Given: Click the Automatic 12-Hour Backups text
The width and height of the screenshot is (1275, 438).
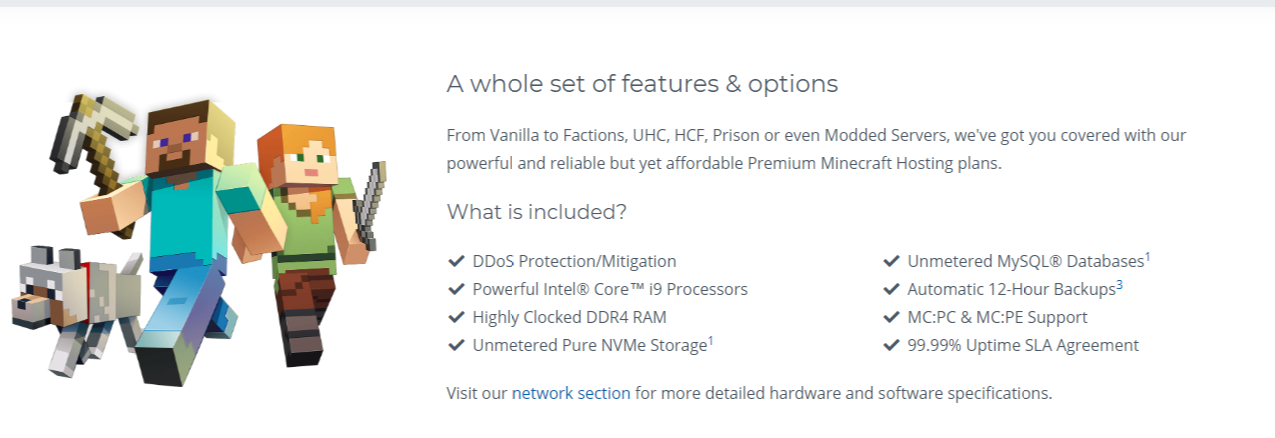Looking at the screenshot, I should [1010, 289].
